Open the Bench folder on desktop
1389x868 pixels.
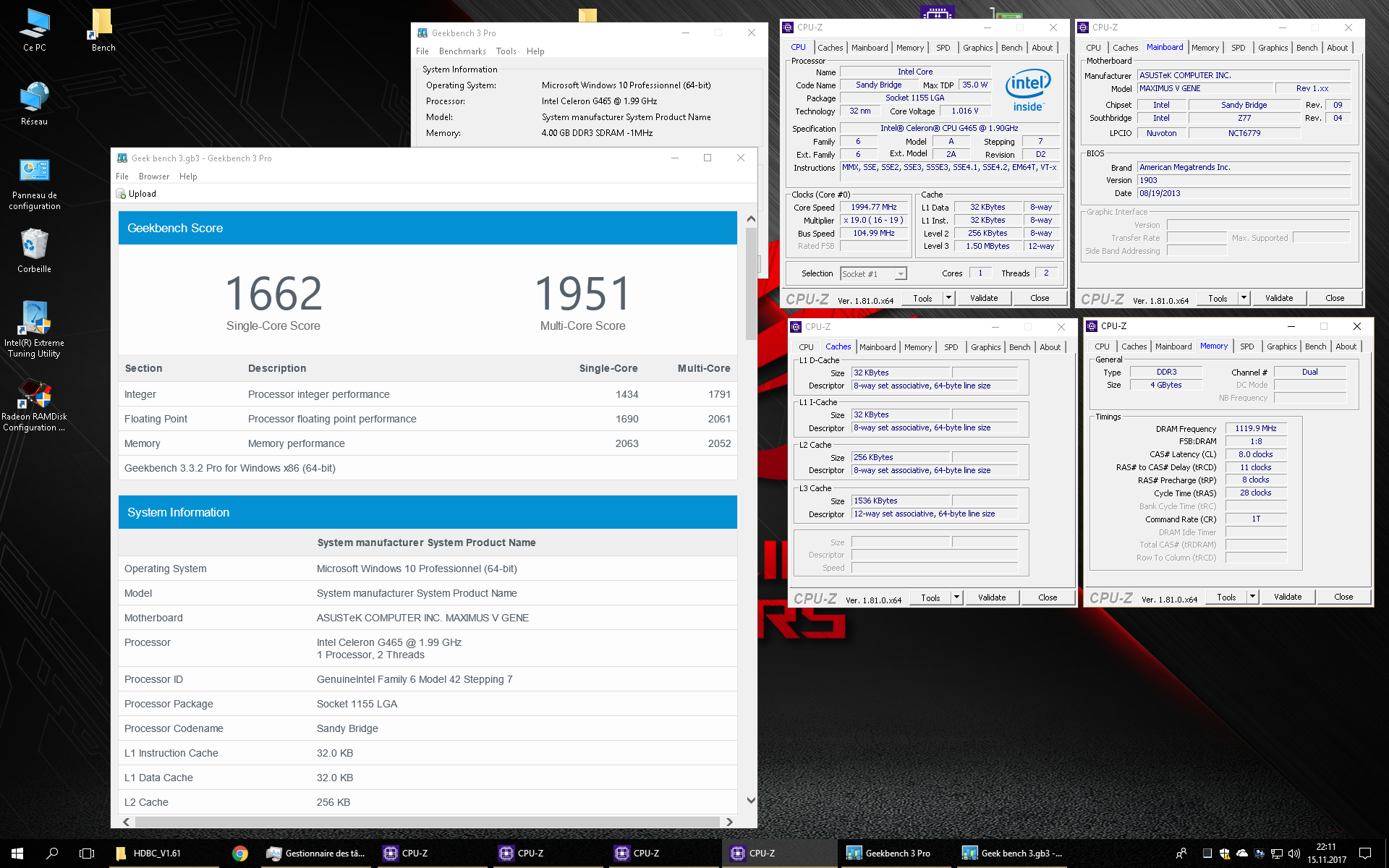pyautogui.click(x=103, y=30)
